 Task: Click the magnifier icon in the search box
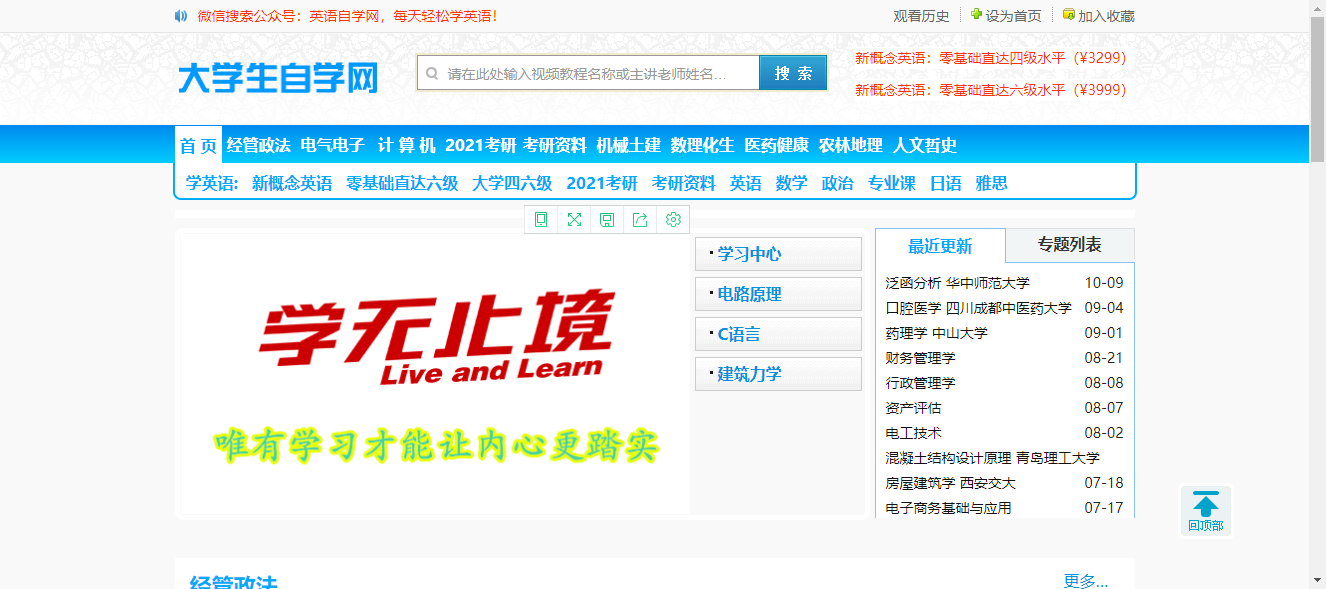pyautogui.click(x=431, y=72)
